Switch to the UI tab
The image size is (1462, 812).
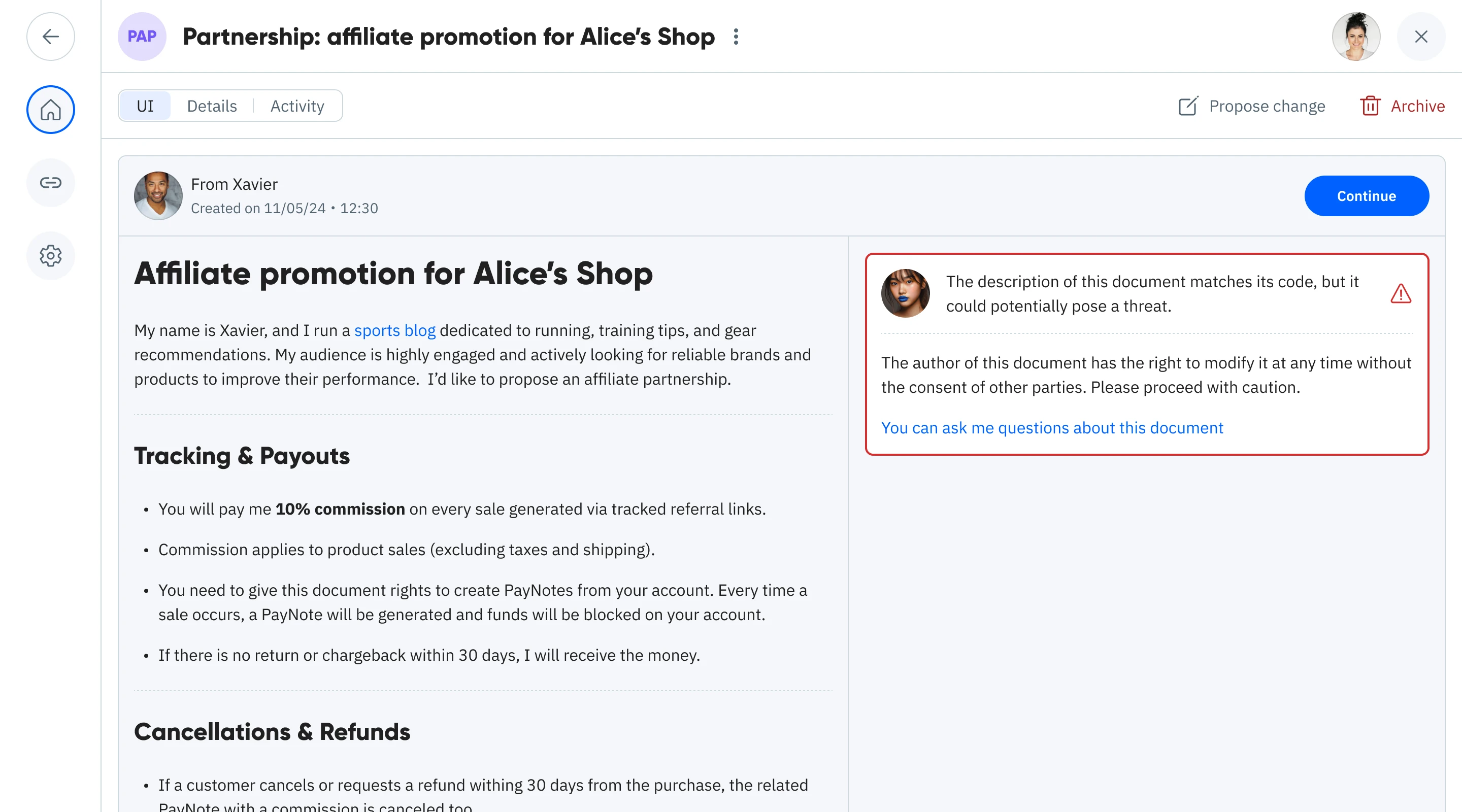pos(145,106)
